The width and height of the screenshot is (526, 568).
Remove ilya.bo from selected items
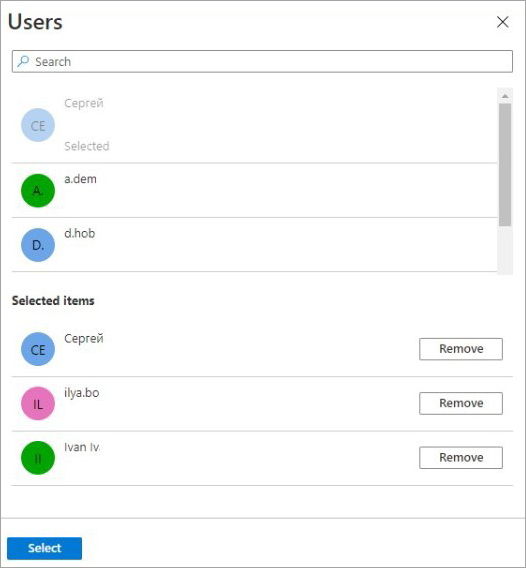click(461, 403)
